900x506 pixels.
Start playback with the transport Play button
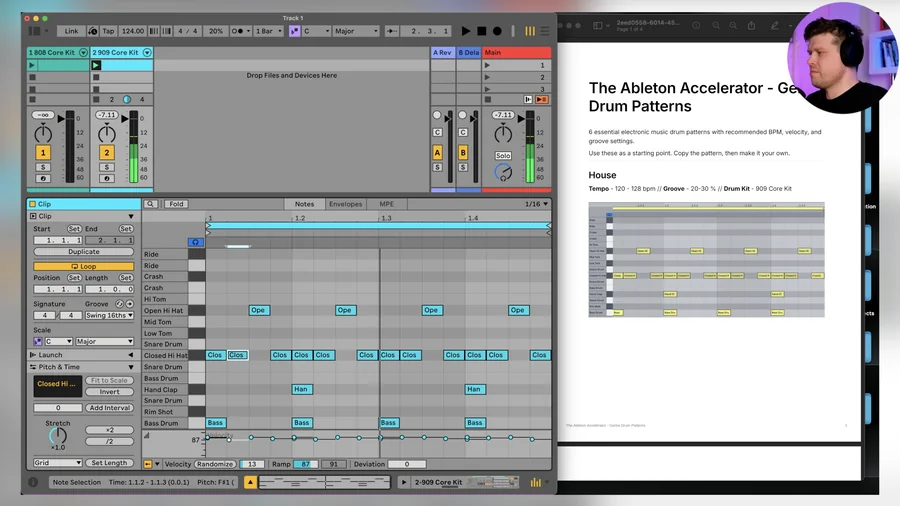466,31
